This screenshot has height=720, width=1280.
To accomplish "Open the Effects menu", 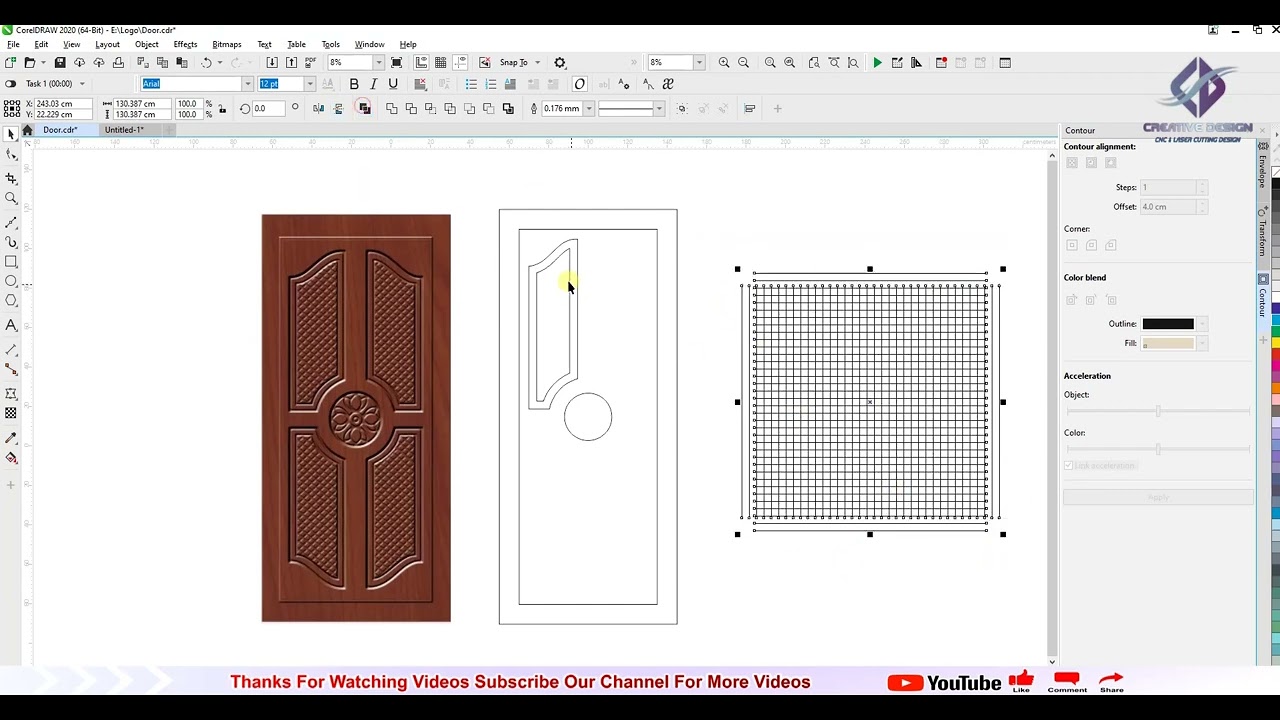I will [185, 44].
